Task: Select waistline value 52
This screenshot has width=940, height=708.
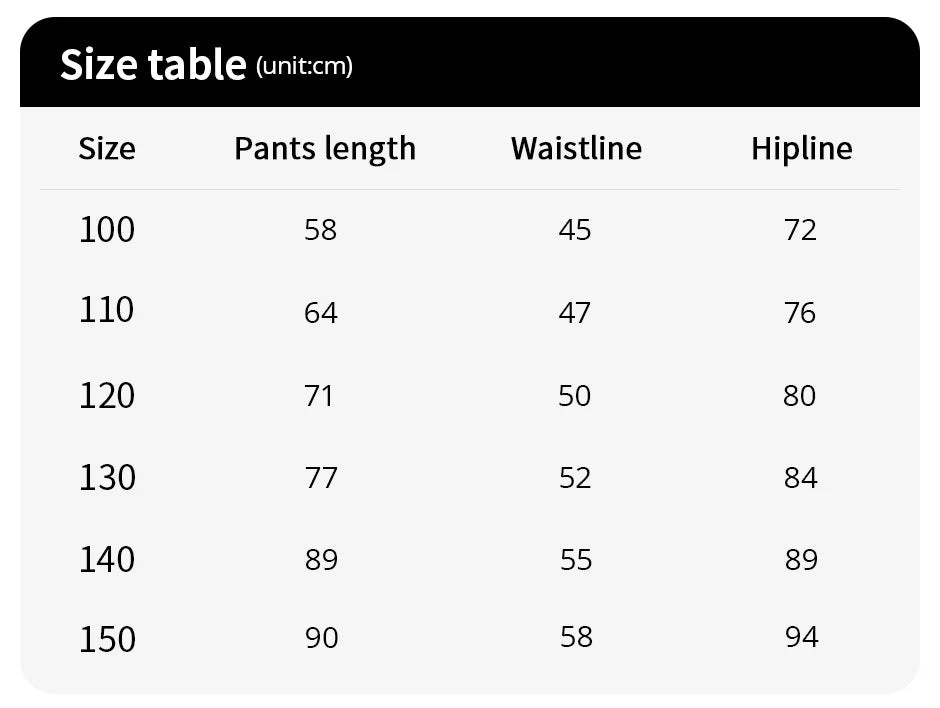Action: point(575,478)
